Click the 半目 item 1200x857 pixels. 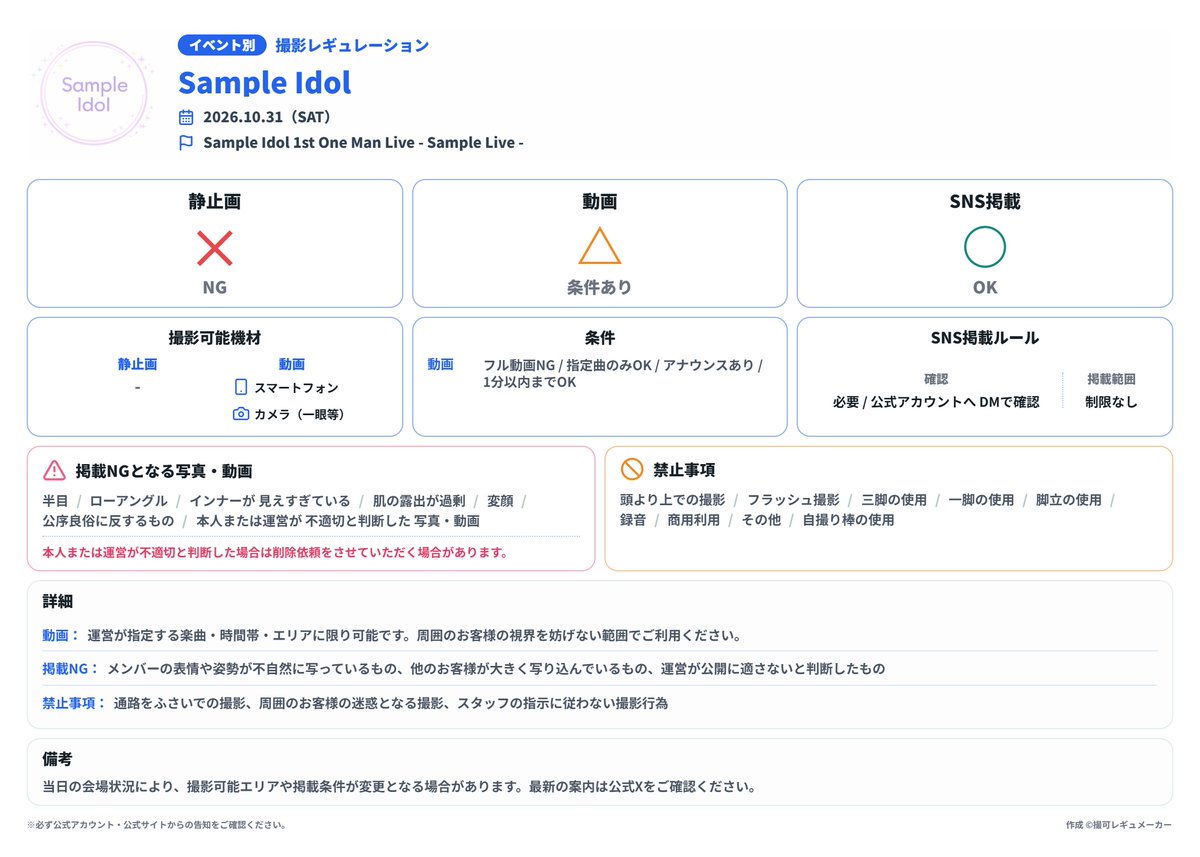tap(55, 500)
